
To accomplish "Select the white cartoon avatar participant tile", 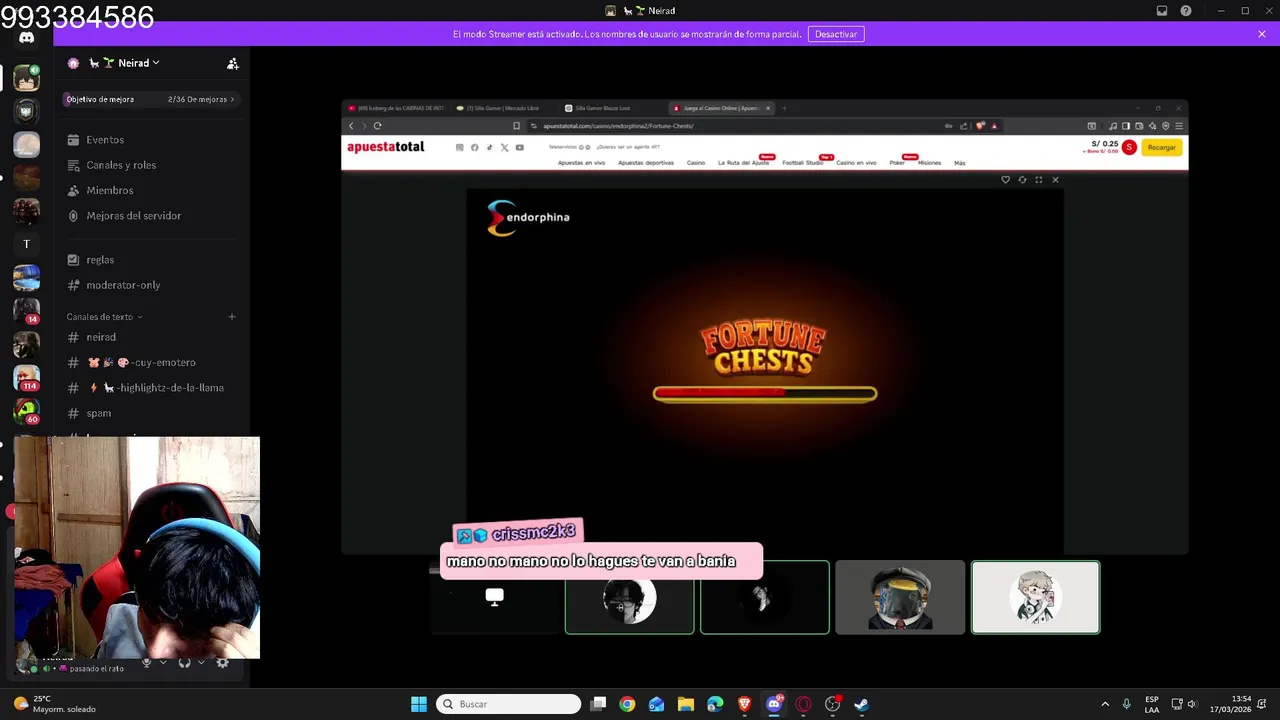I will [x=1035, y=597].
